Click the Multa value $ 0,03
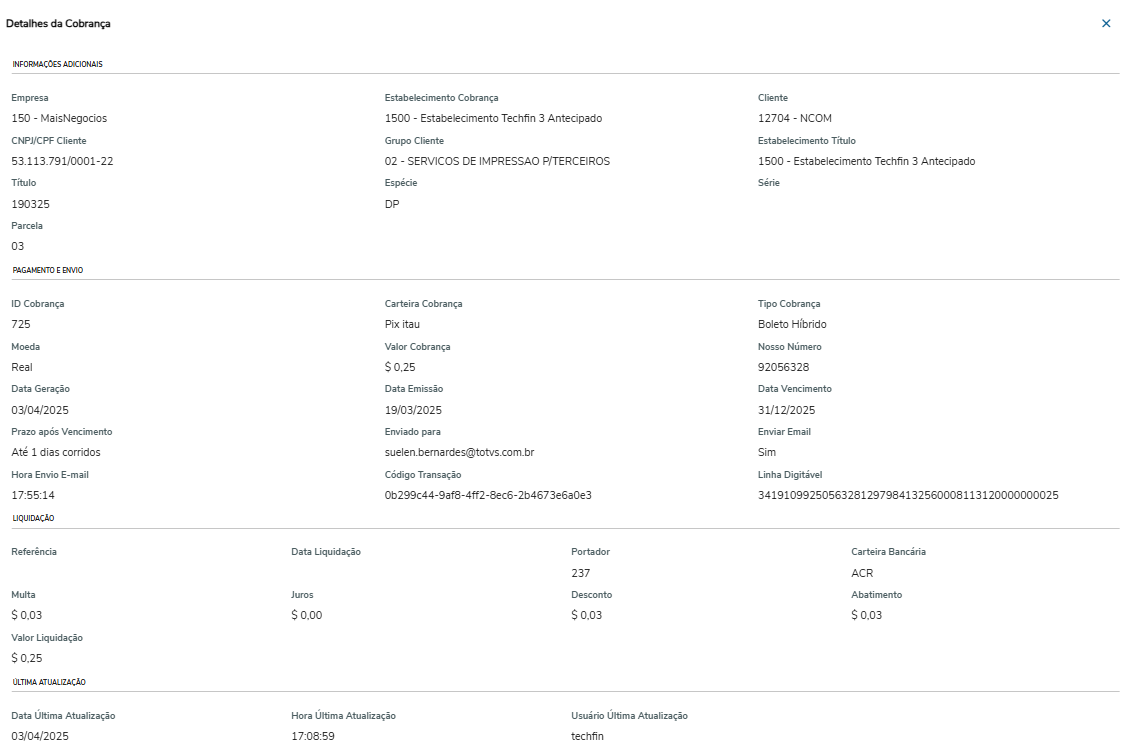1125x752 pixels. click(x=27, y=616)
